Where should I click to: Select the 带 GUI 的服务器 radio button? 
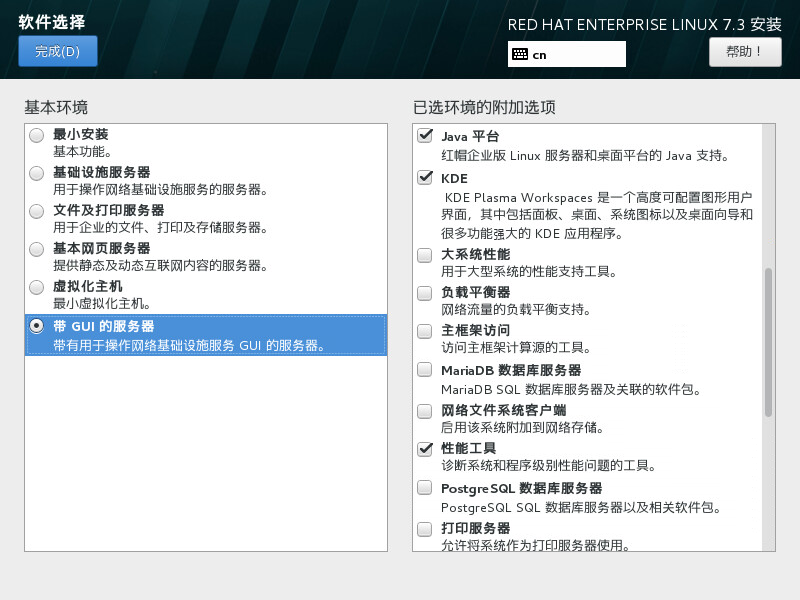[36, 326]
